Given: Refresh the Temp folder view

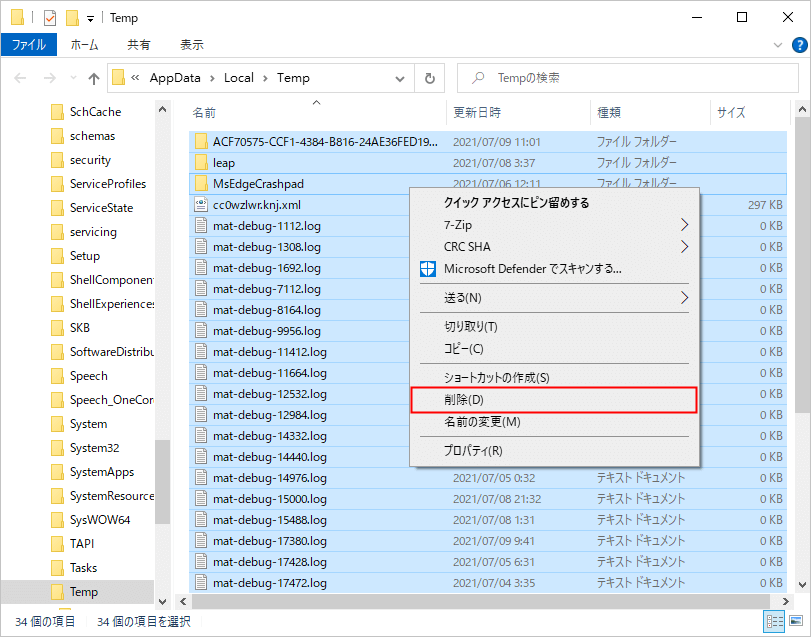Looking at the screenshot, I should point(429,78).
